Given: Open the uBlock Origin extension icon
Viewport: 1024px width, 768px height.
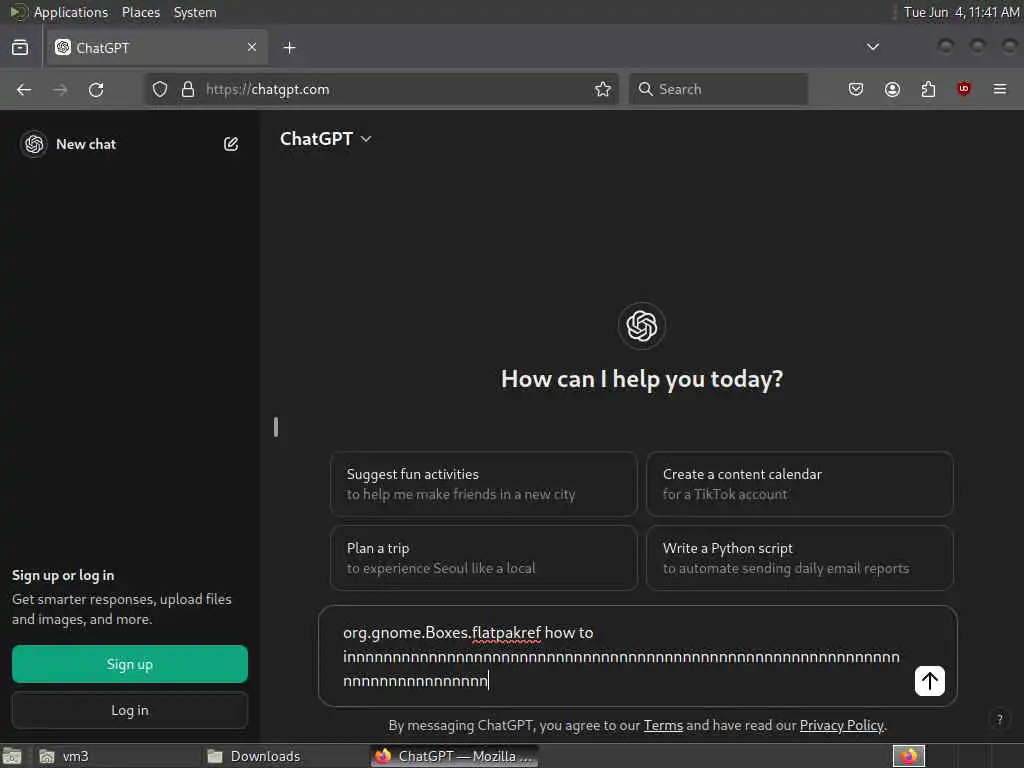Looking at the screenshot, I should (964, 89).
